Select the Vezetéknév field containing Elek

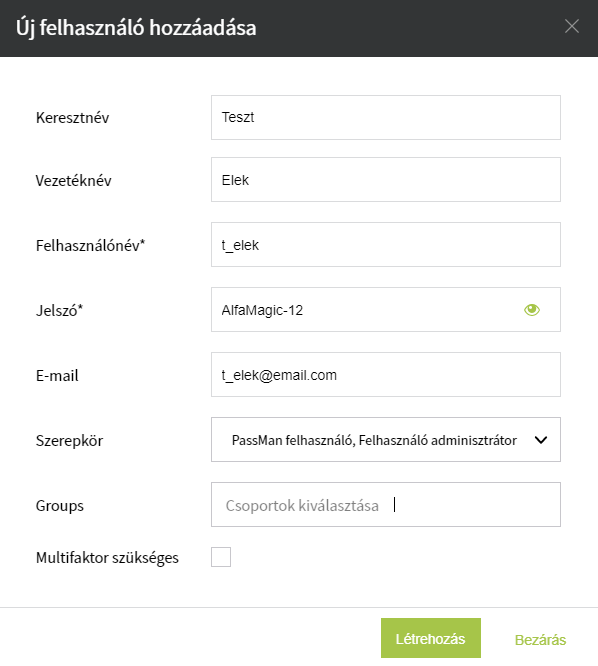pyautogui.click(x=386, y=180)
